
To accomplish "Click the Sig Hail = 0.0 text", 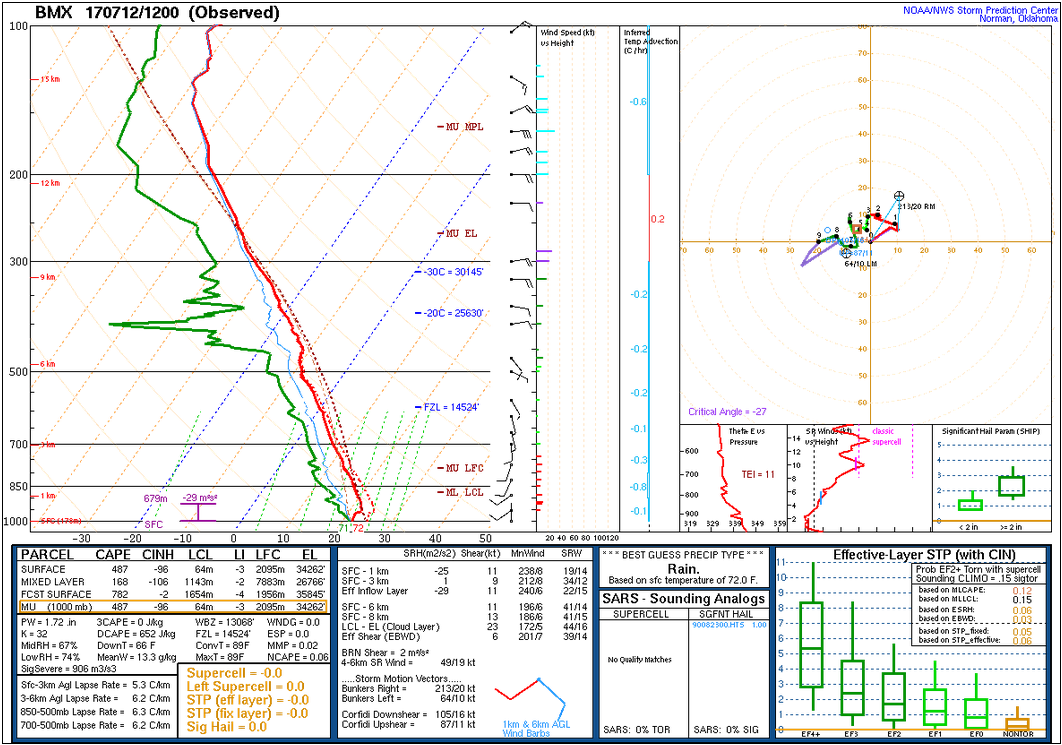I will click(228, 727).
